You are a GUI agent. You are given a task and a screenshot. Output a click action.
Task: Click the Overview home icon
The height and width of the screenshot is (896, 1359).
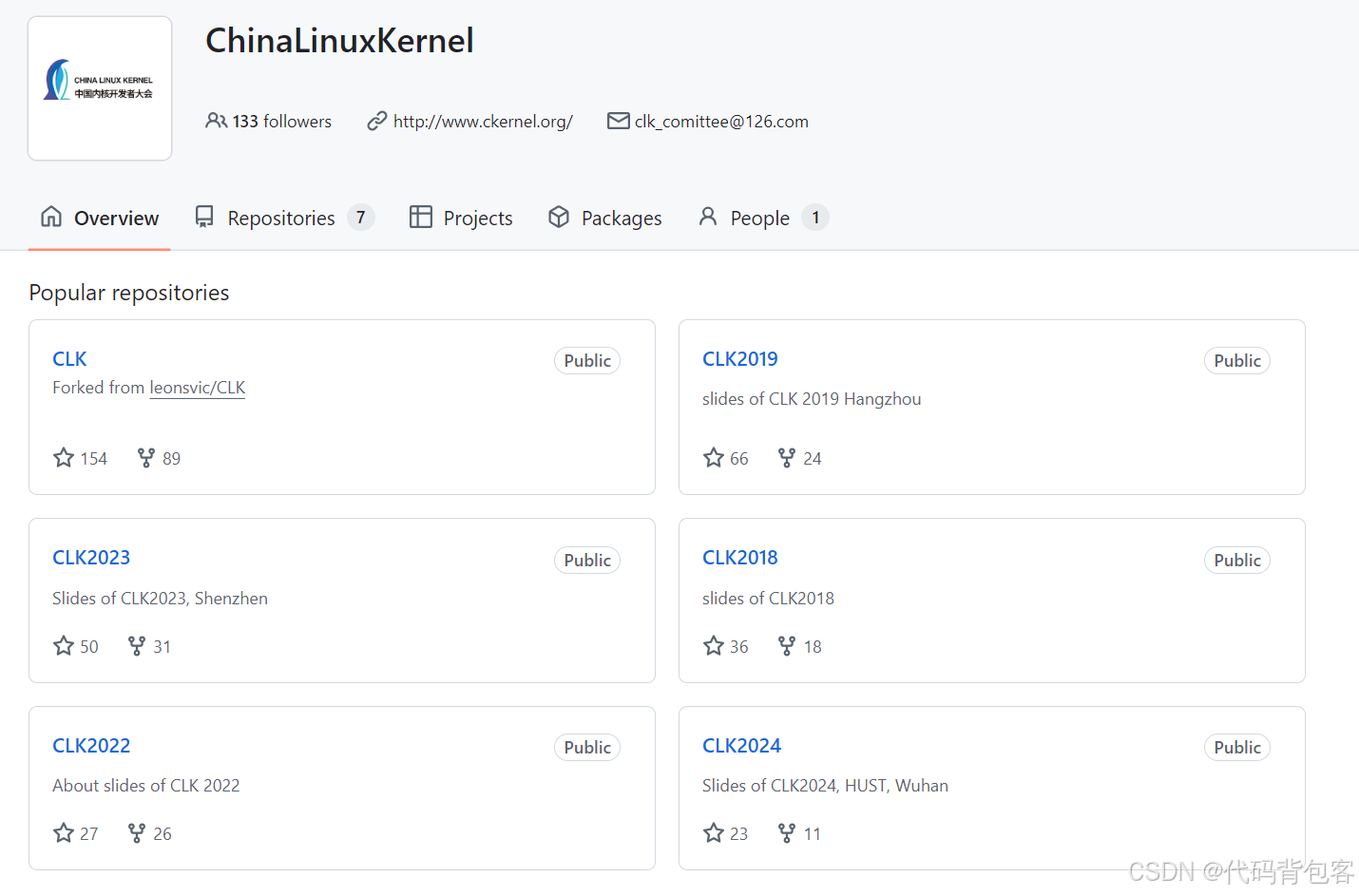pyautogui.click(x=51, y=217)
